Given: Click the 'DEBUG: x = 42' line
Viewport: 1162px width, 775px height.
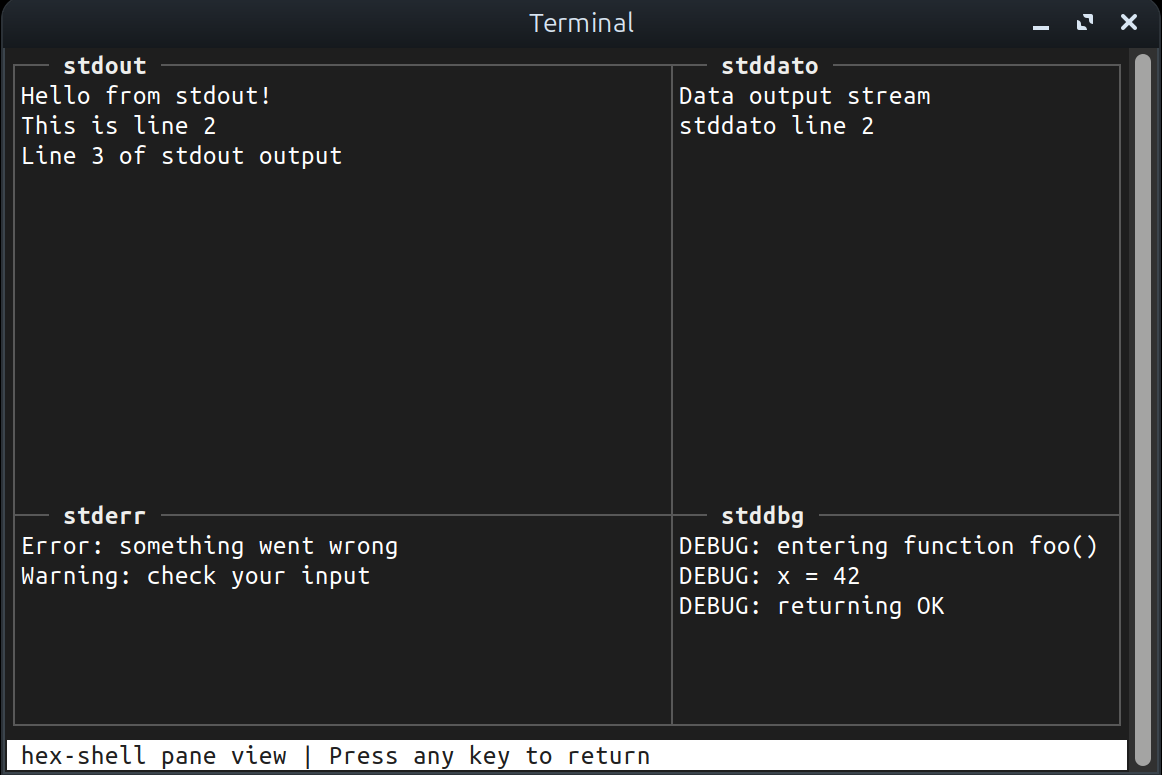Looking at the screenshot, I should 769,576.
